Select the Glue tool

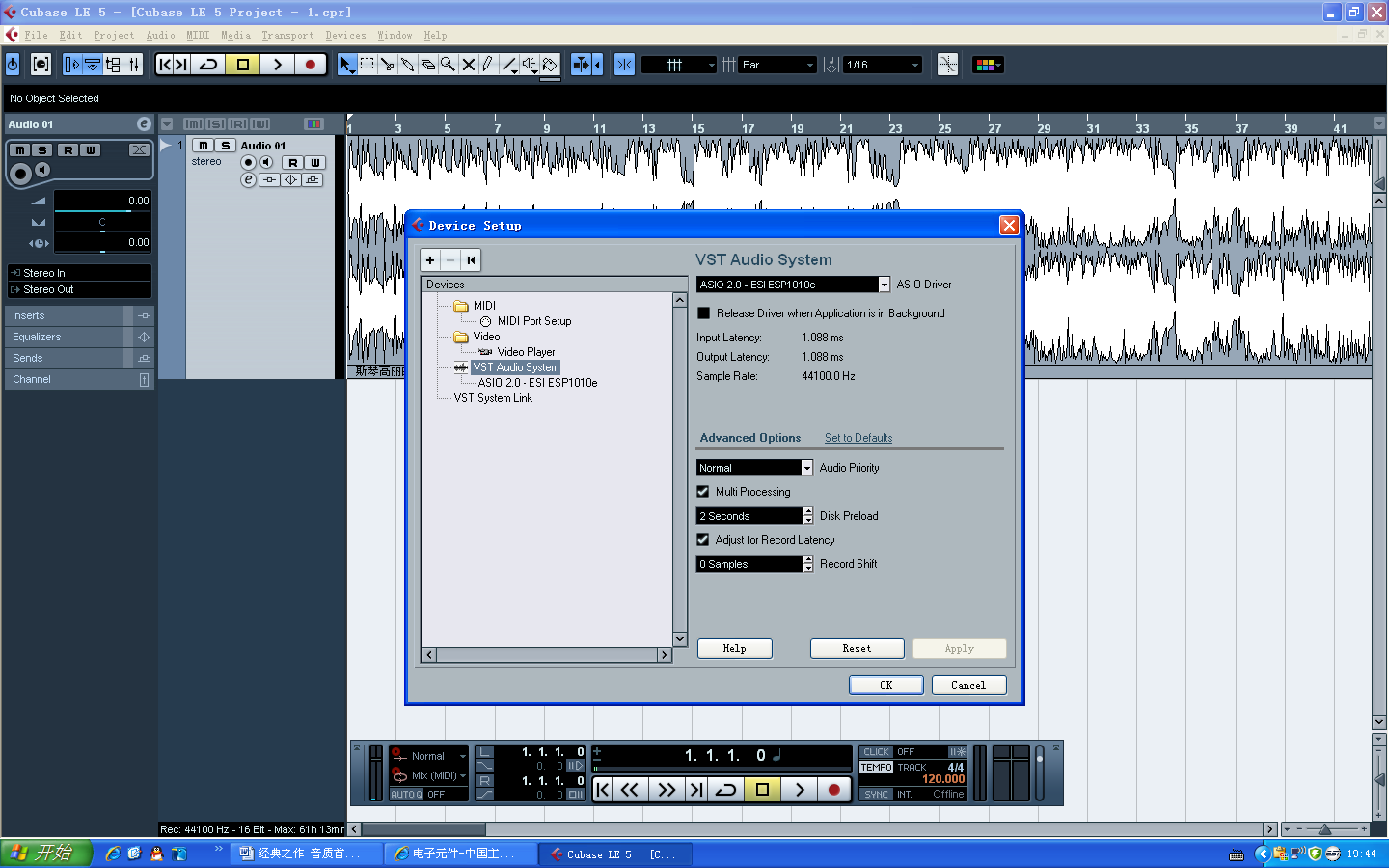click(408, 65)
